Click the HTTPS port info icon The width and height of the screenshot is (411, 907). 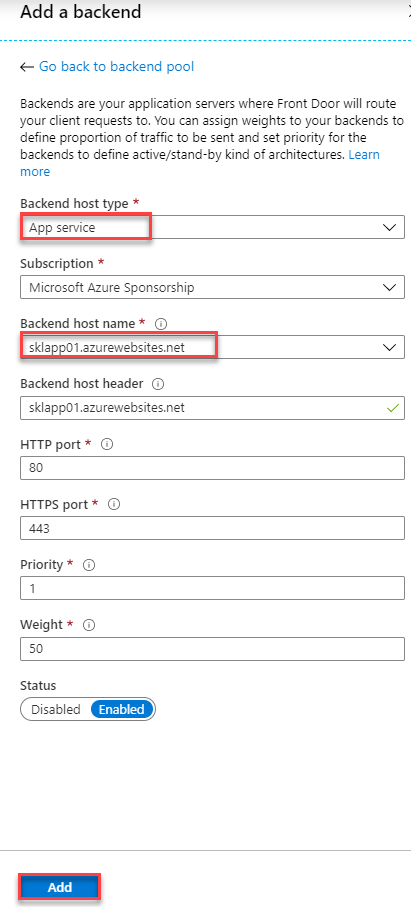point(114,504)
